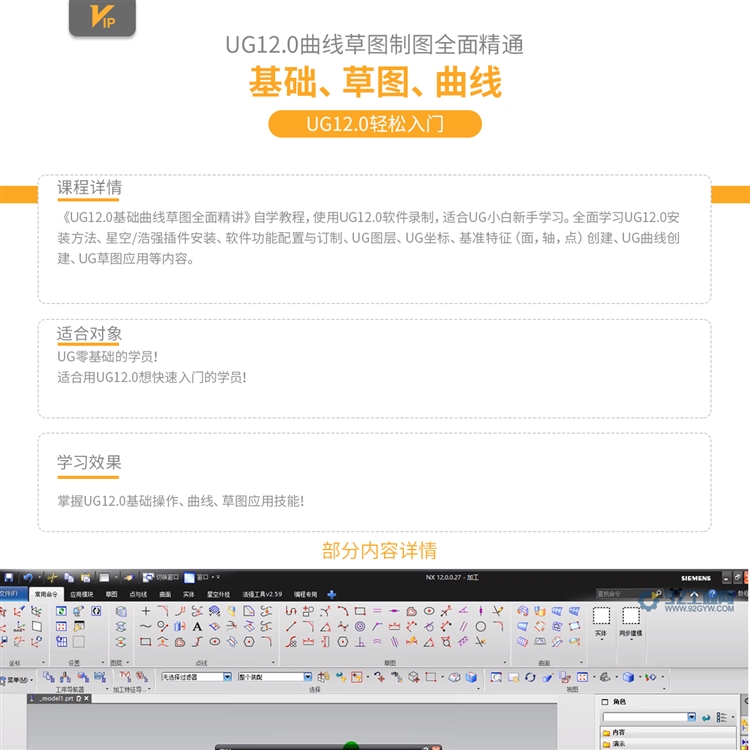Viewport: 750px width, 750px height.
Task: Click the UG12.0轻松入门 orange button
Action: pyautogui.click(x=375, y=124)
